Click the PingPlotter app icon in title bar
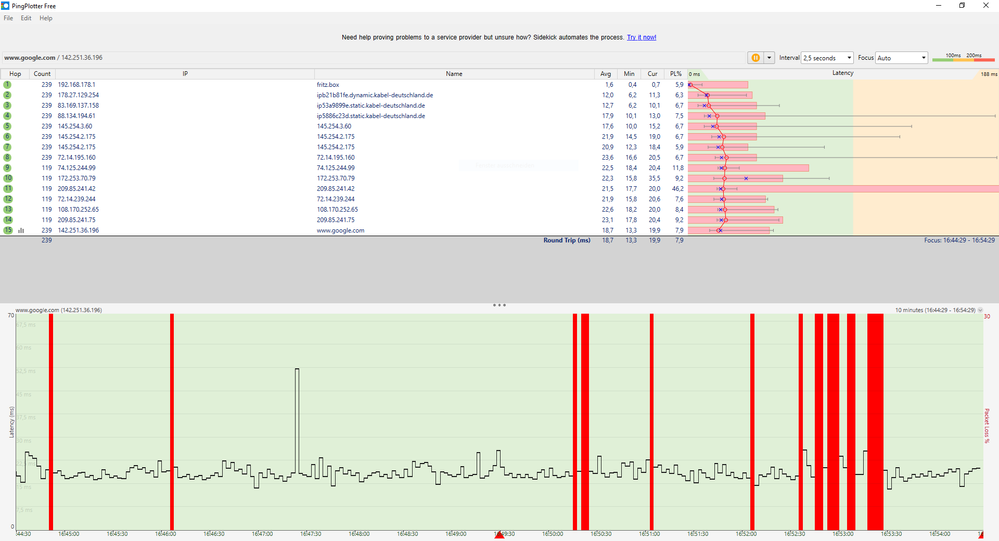 (x=5, y=6)
